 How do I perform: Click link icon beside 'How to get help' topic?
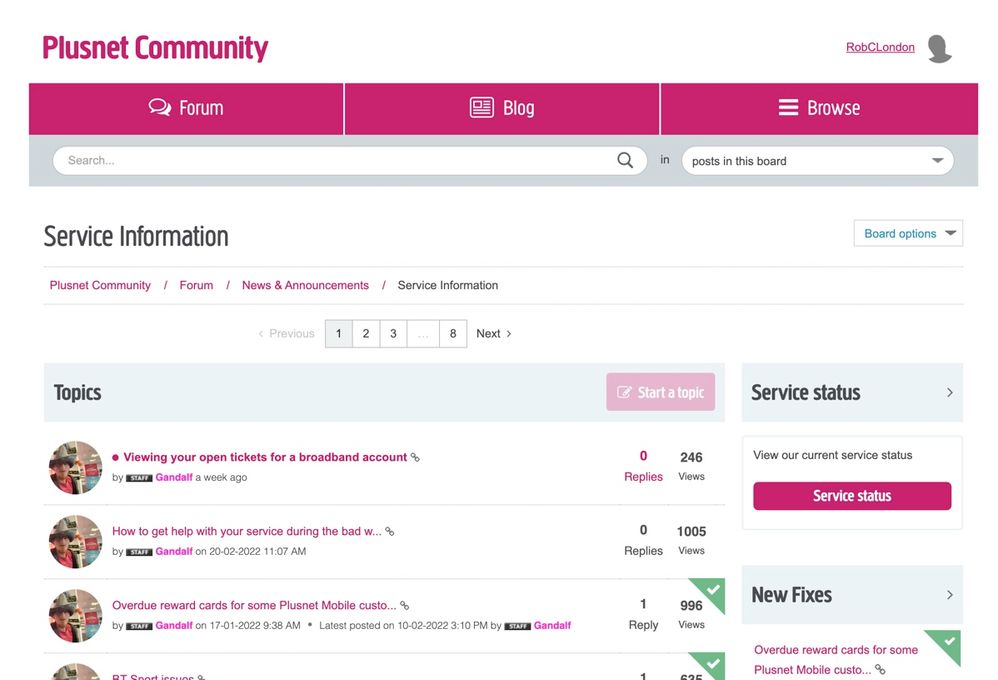pos(390,532)
